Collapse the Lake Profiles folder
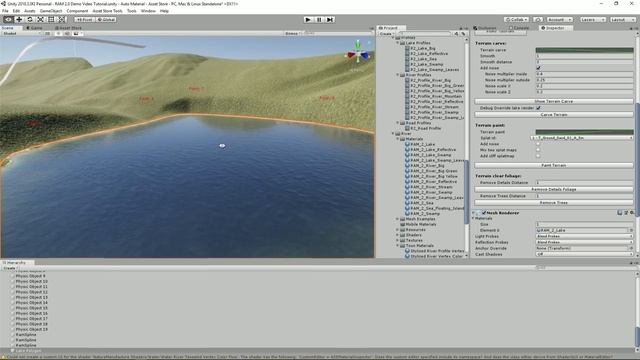The height and width of the screenshot is (360, 640). pos(398,43)
